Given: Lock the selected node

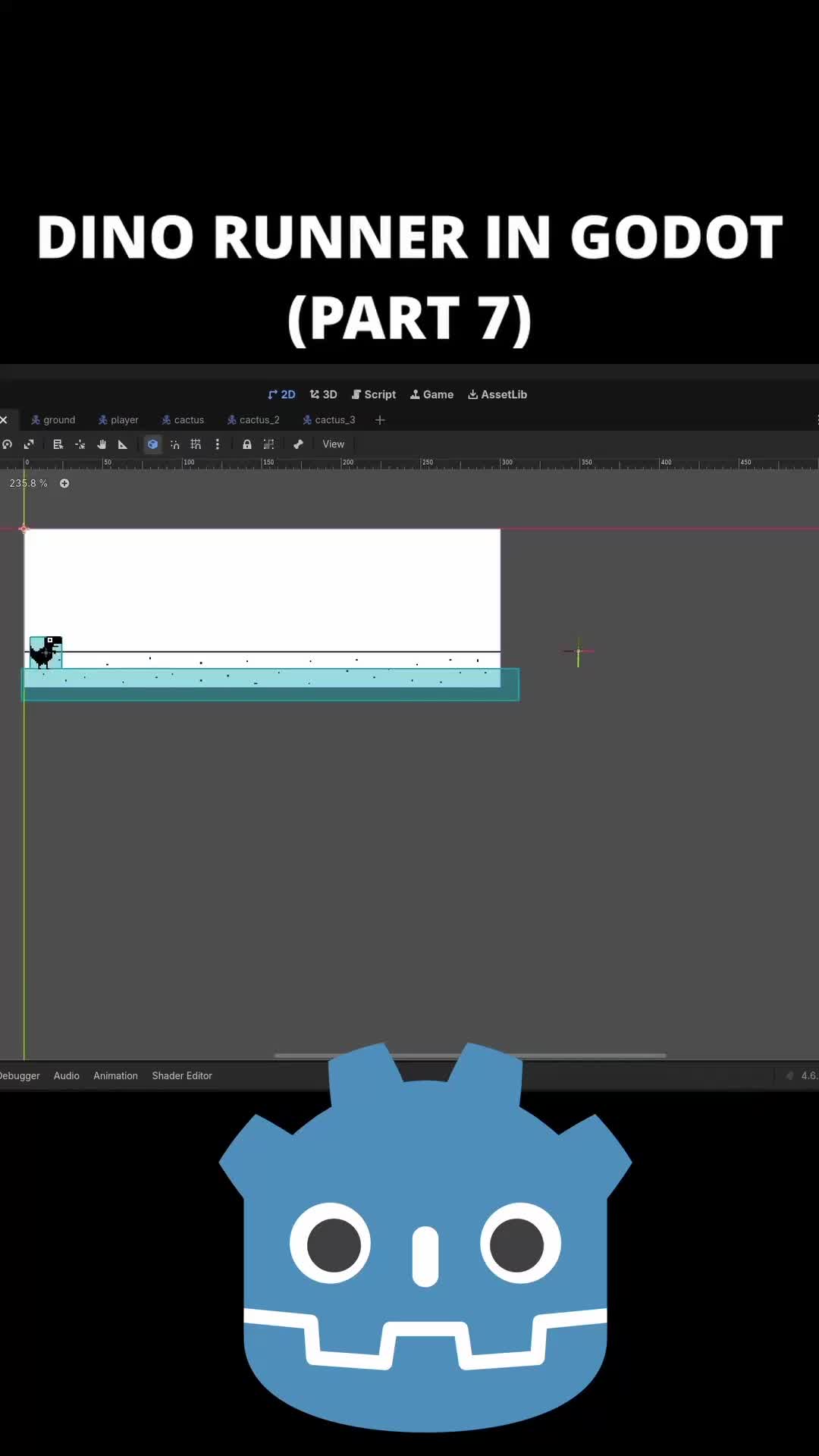Looking at the screenshot, I should [246, 444].
